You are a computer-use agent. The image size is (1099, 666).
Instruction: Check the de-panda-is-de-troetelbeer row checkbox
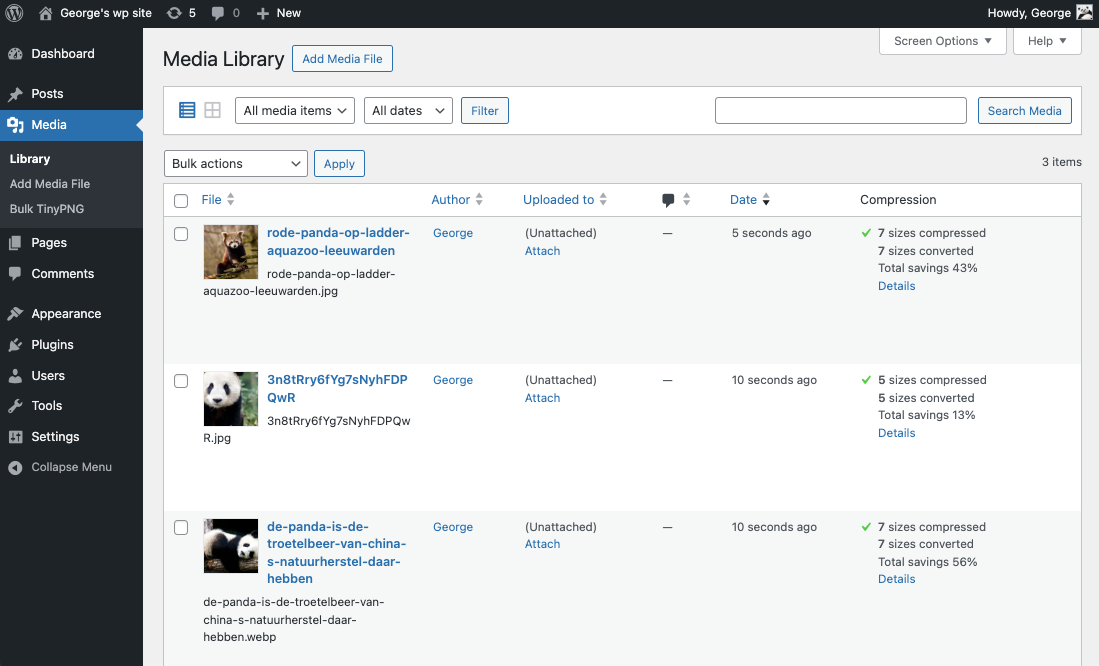tap(181, 528)
